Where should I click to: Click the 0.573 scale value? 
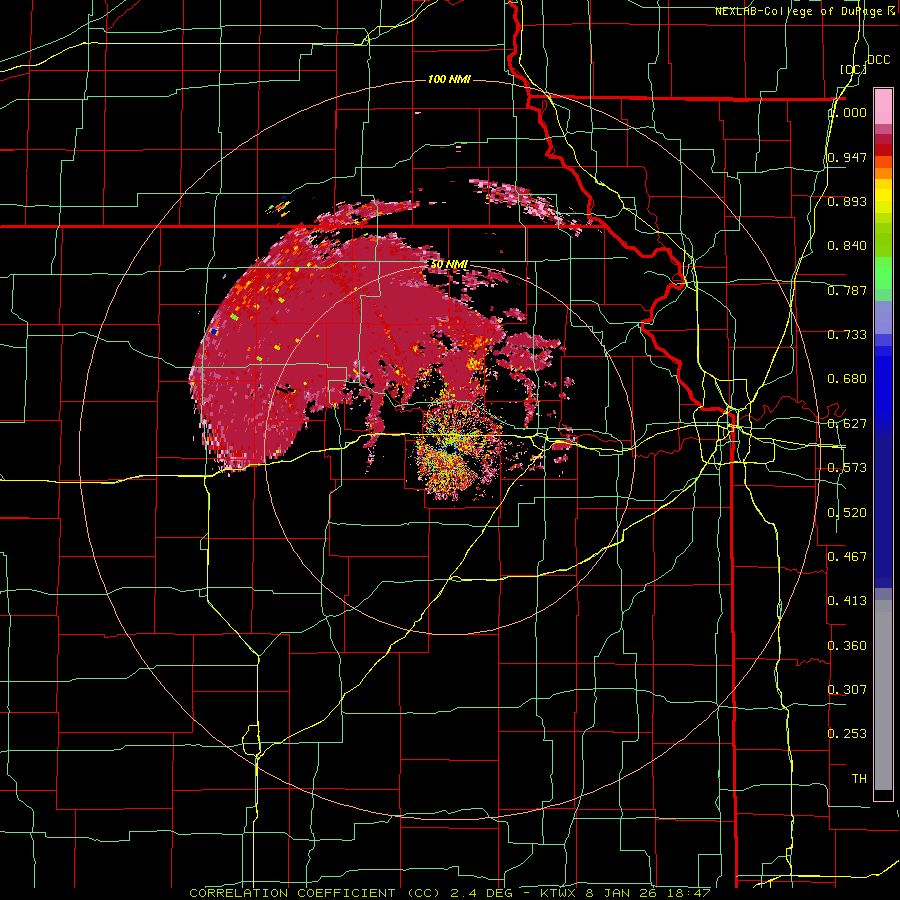[x=847, y=468]
